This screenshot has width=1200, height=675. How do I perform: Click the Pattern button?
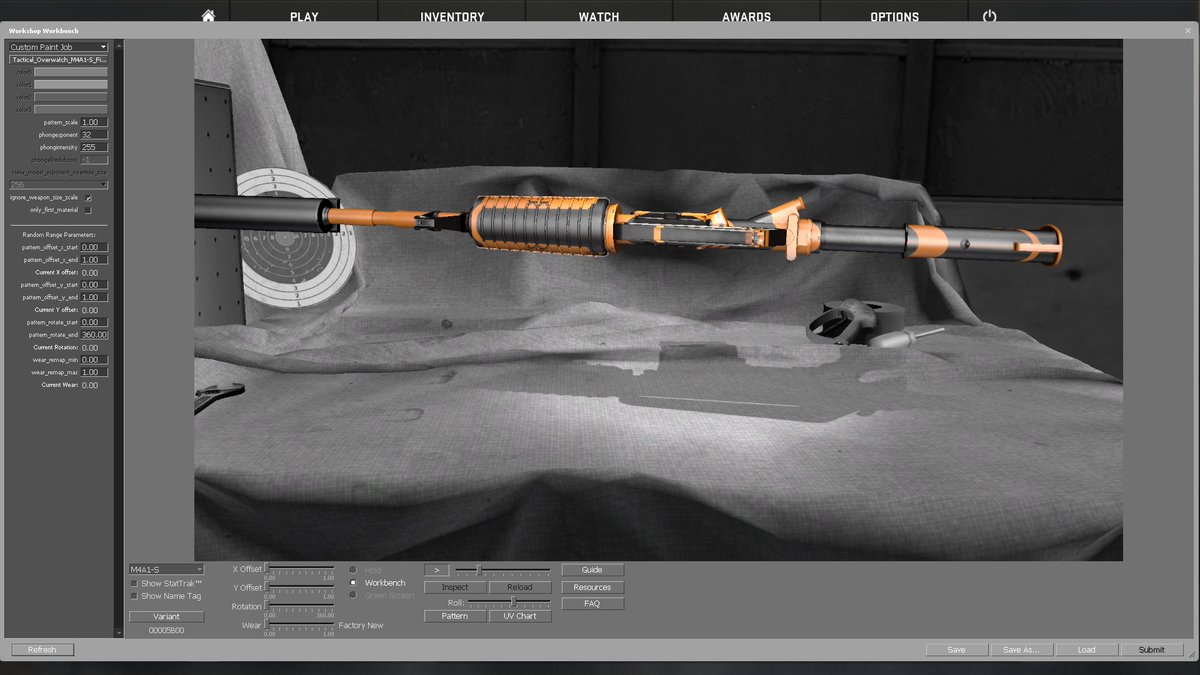click(x=455, y=616)
